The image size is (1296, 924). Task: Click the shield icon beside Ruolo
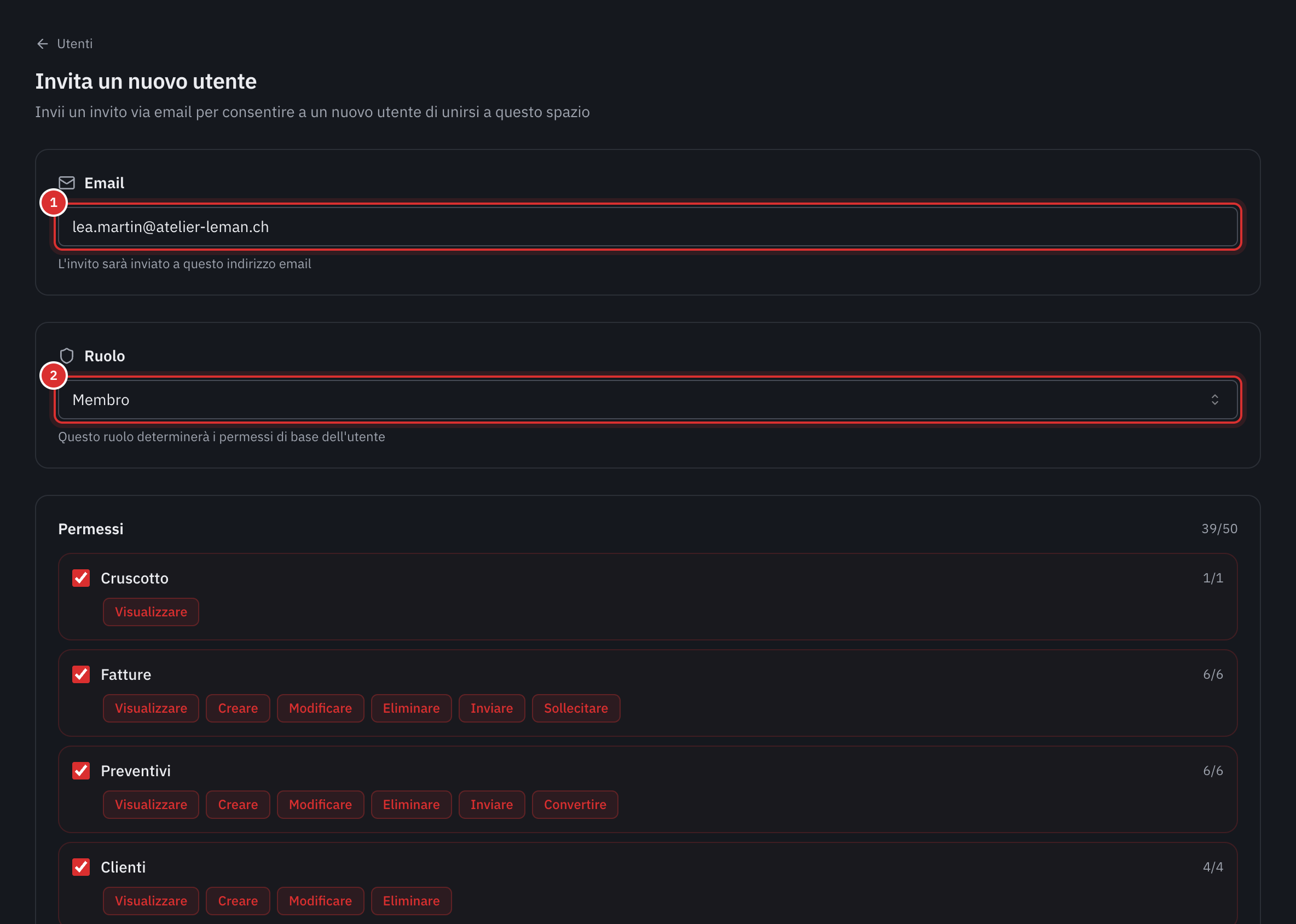pyautogui.click(x=67, y=356)
